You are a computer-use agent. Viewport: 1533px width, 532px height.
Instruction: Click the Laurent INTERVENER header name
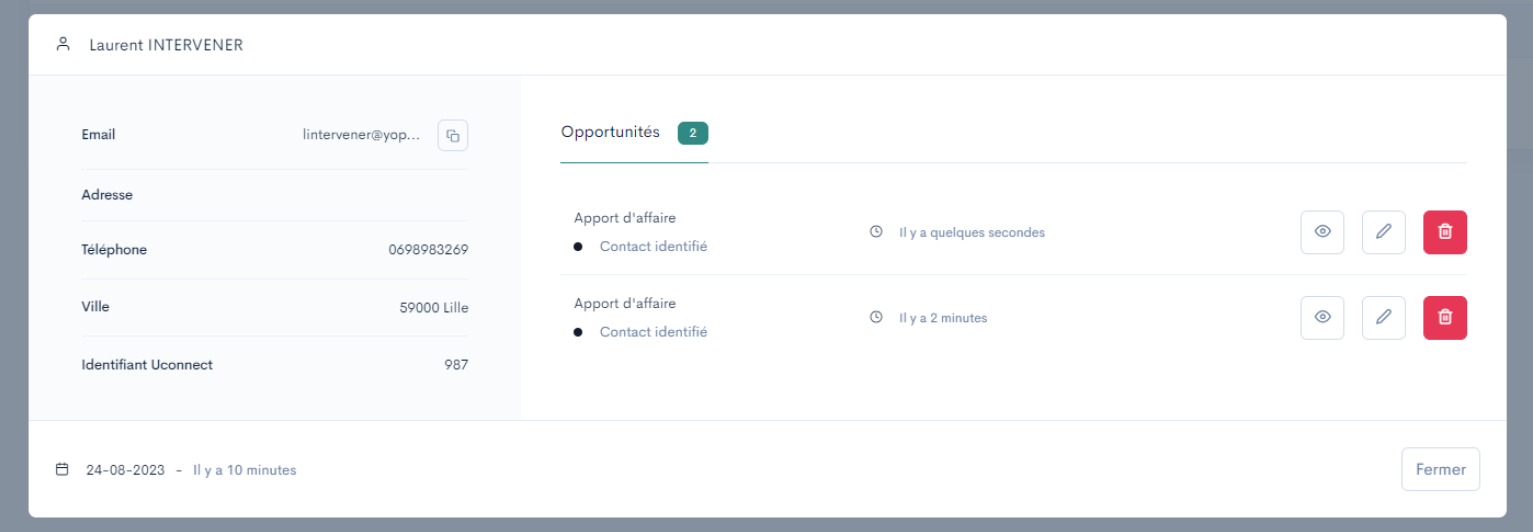(x=166, y=45)
